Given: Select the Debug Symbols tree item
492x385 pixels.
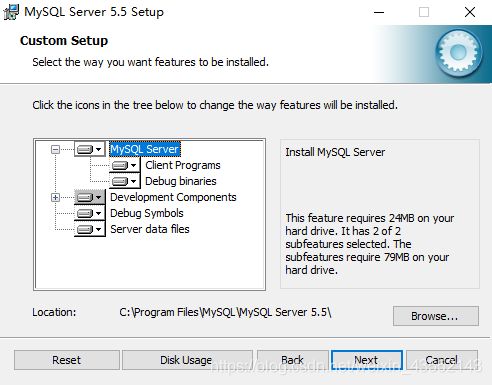Looking at the screenshot, I should click(x=147, y=213).
